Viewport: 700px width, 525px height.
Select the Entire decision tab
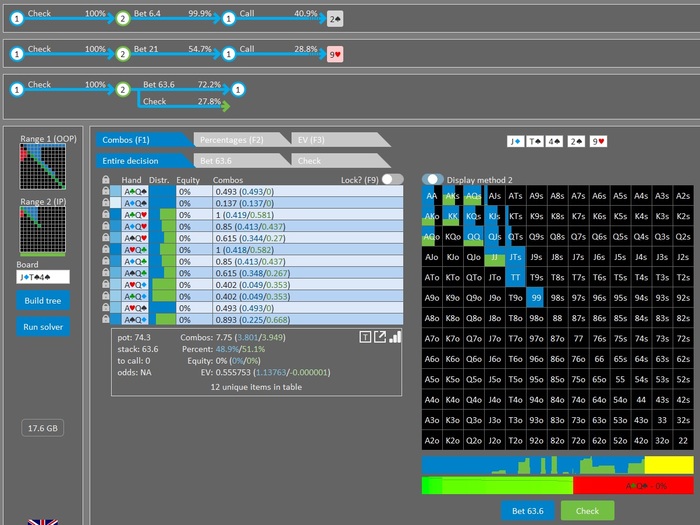pyautogui.click(x=143, y=161)
